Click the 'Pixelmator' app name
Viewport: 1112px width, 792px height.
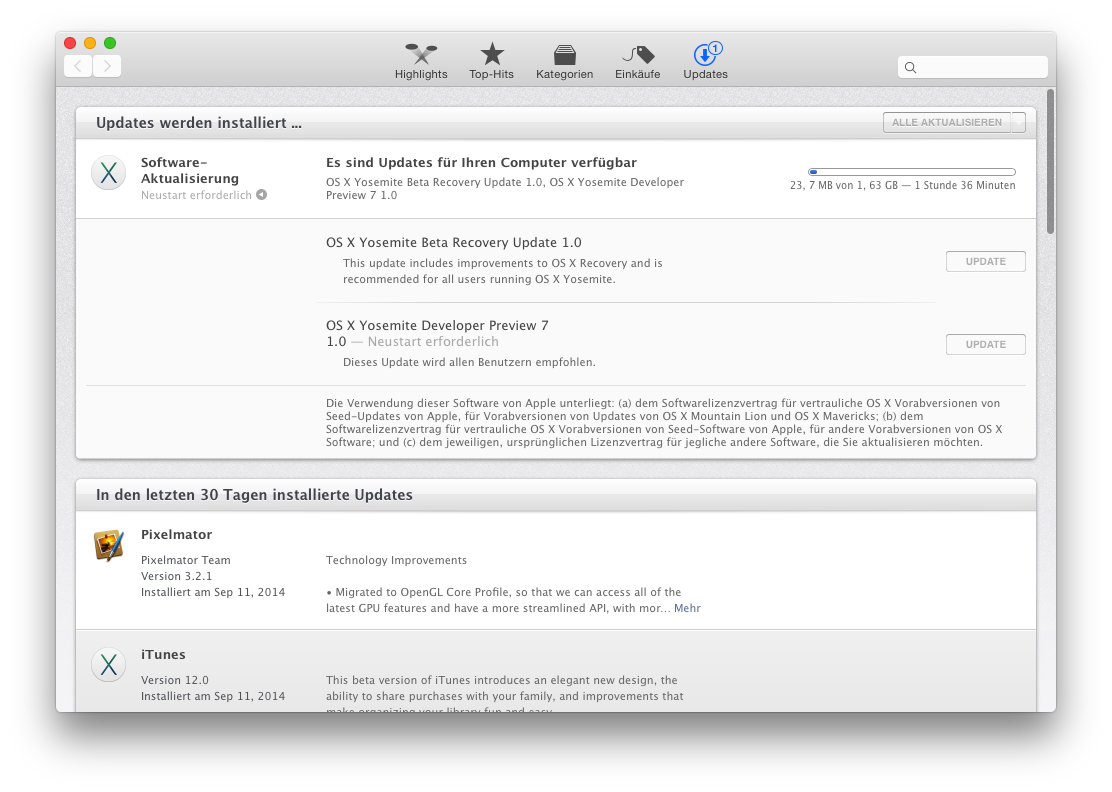(x=176, y=535)
